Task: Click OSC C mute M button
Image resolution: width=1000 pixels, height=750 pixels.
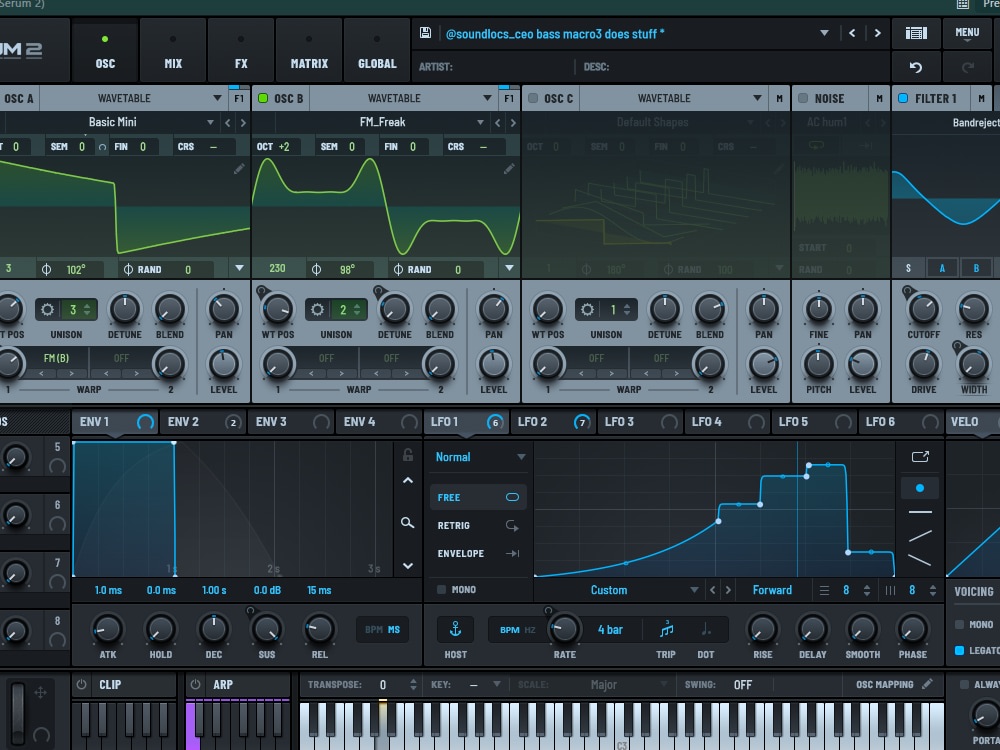Action: (779, 98)
